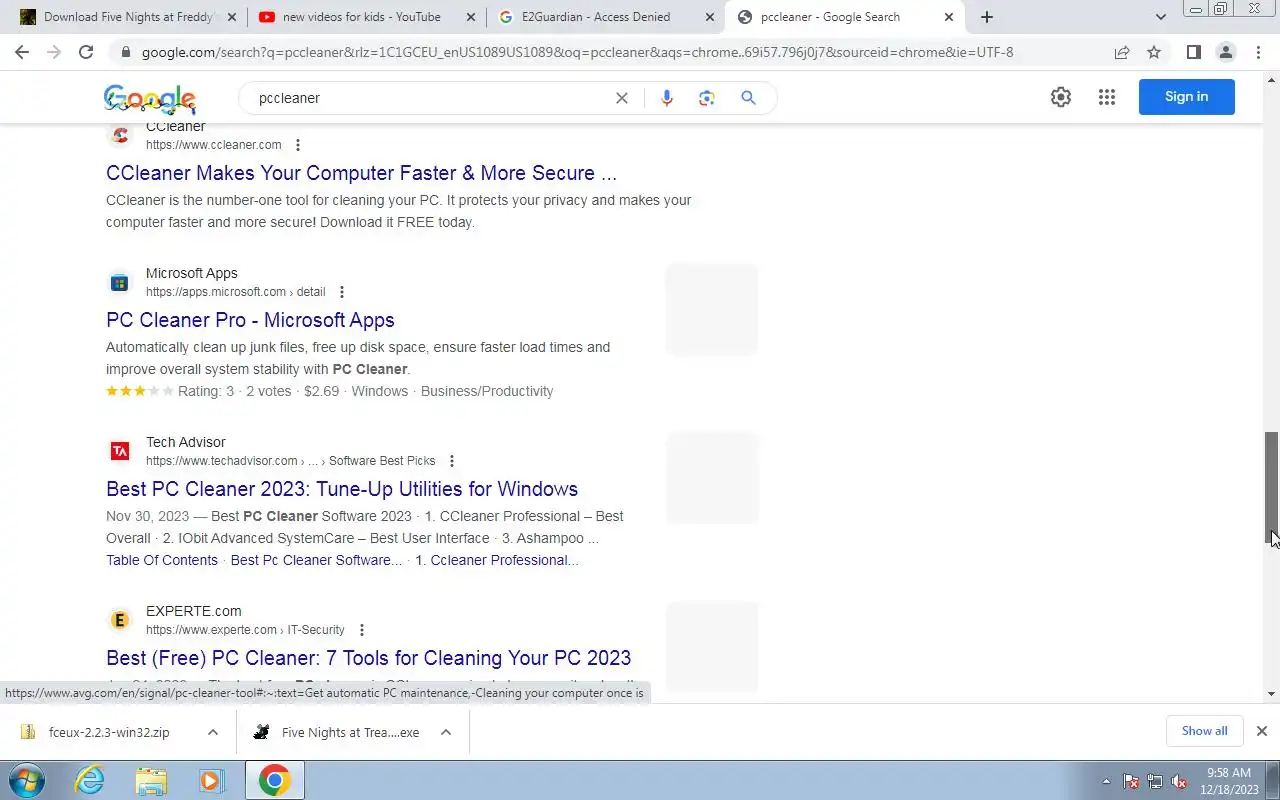This screenshot has width=1280, height=800.
Task: Launch Internet Explorer from taskbar
Action: click(x=90, y=780)
